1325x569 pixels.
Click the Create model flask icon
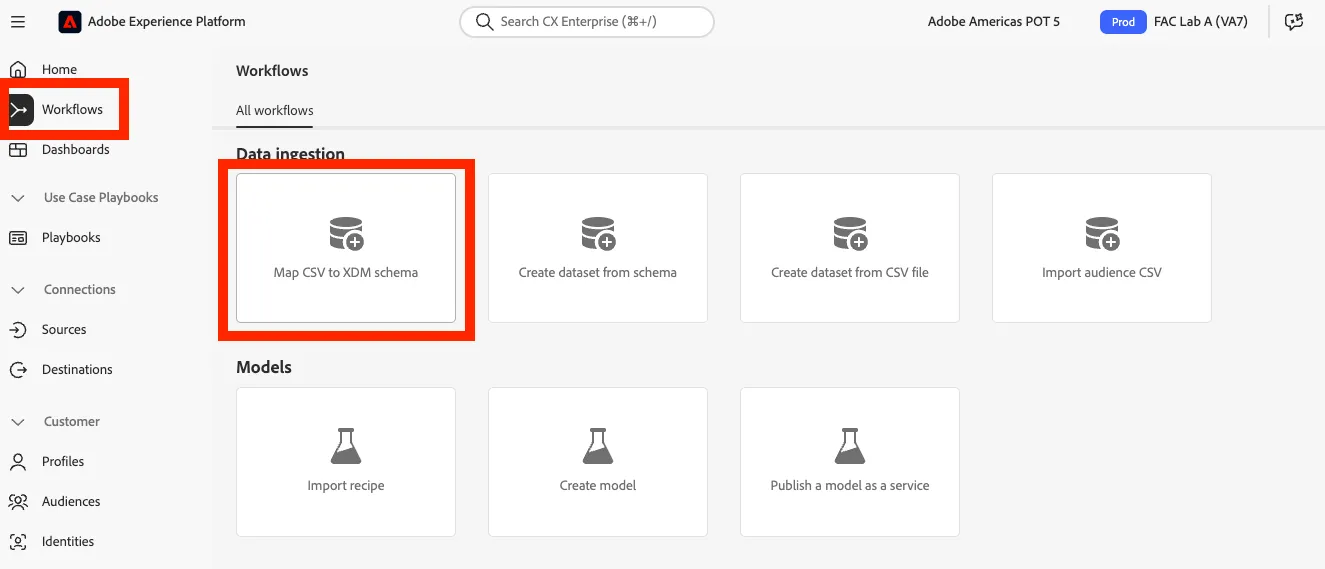coord(598,446)
